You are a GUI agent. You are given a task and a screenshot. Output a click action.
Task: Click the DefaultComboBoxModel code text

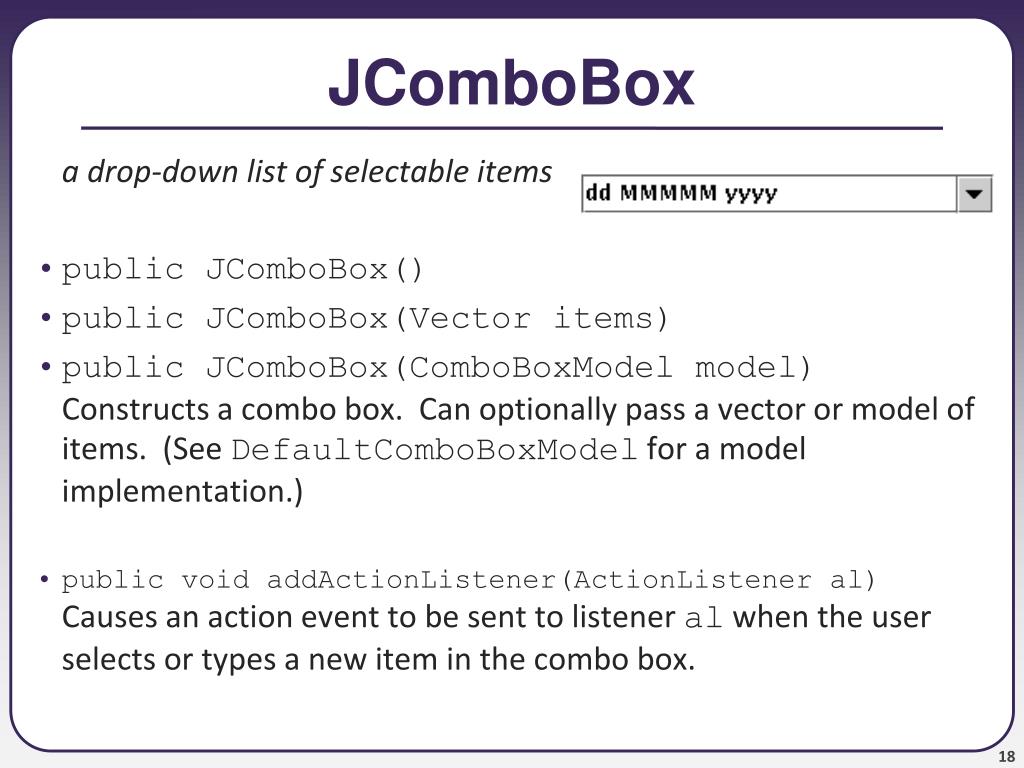[434, 450]
